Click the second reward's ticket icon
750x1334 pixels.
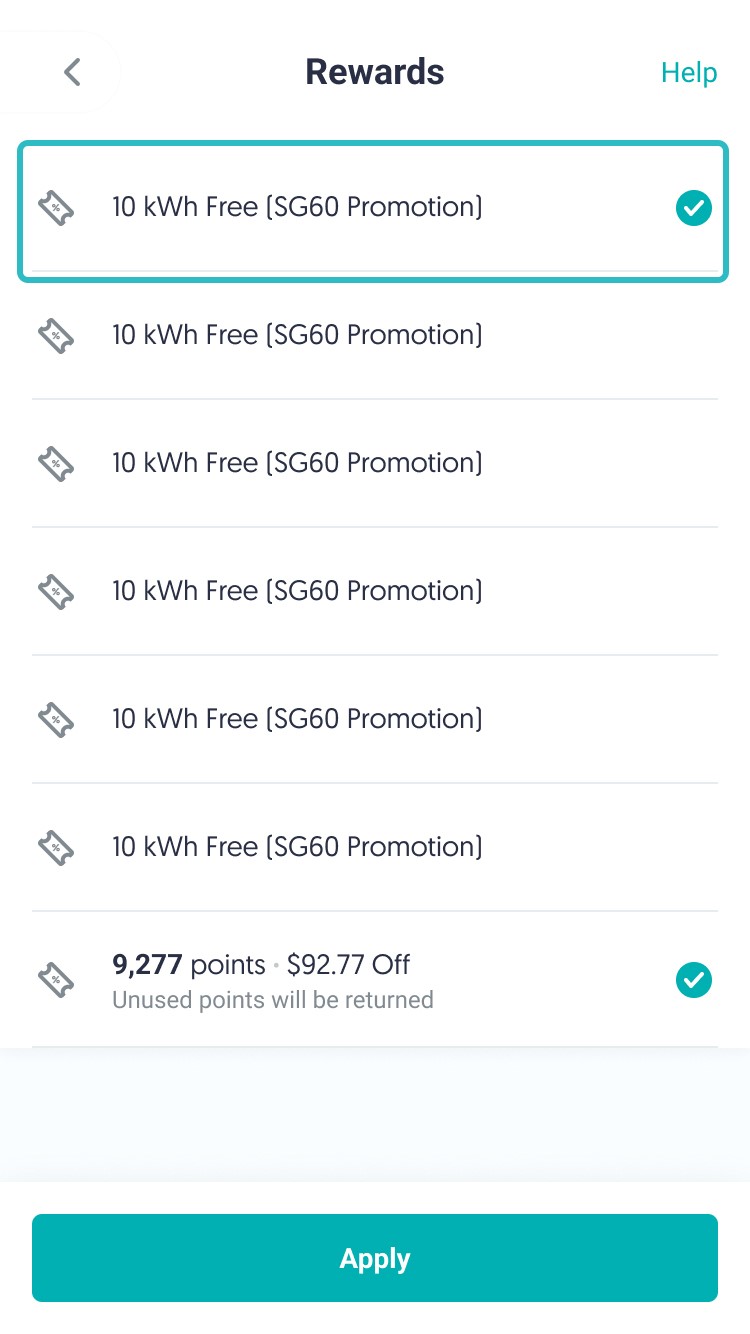point(56,336)
